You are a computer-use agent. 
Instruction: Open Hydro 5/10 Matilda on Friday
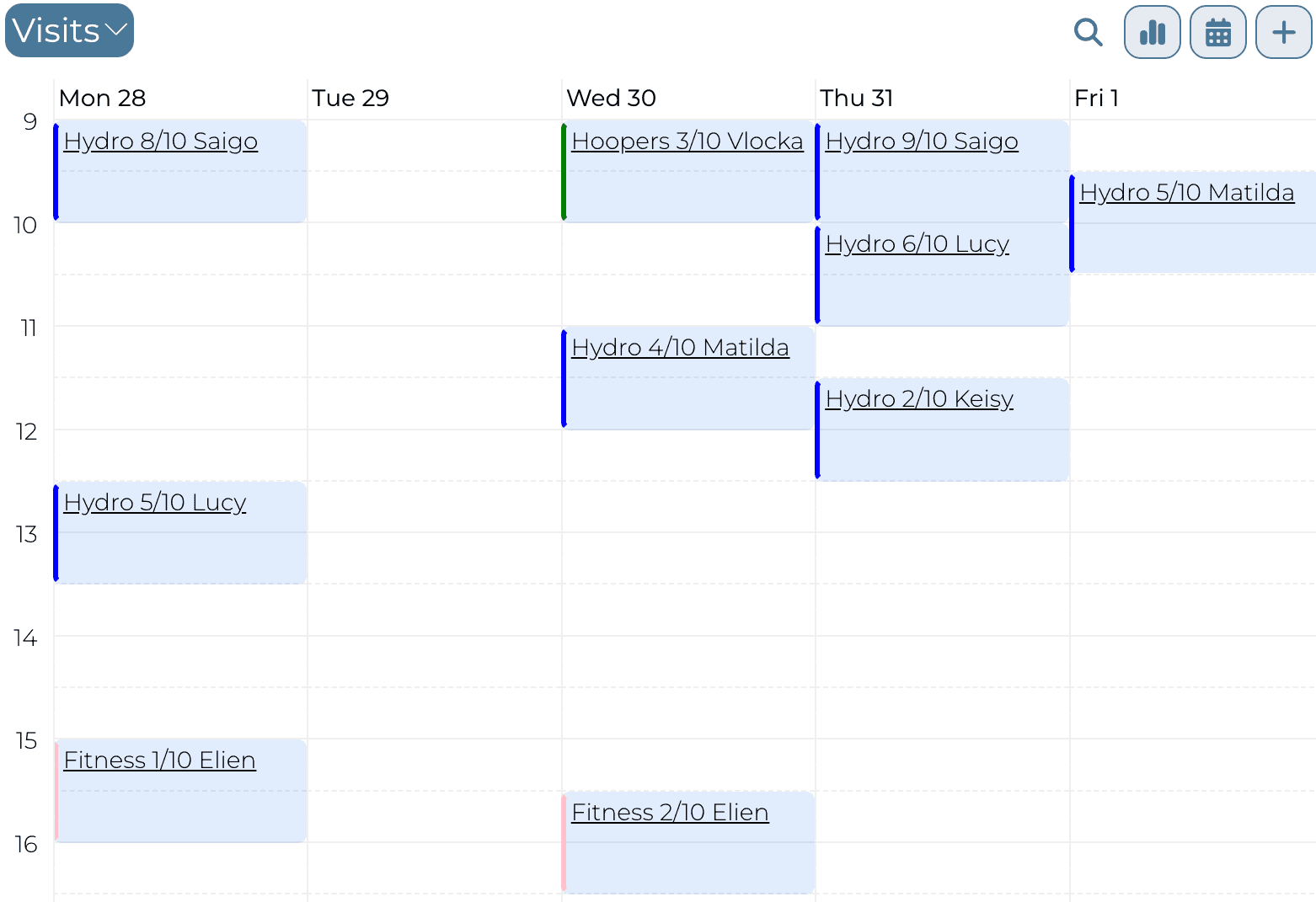click(x=1186, y=192)
